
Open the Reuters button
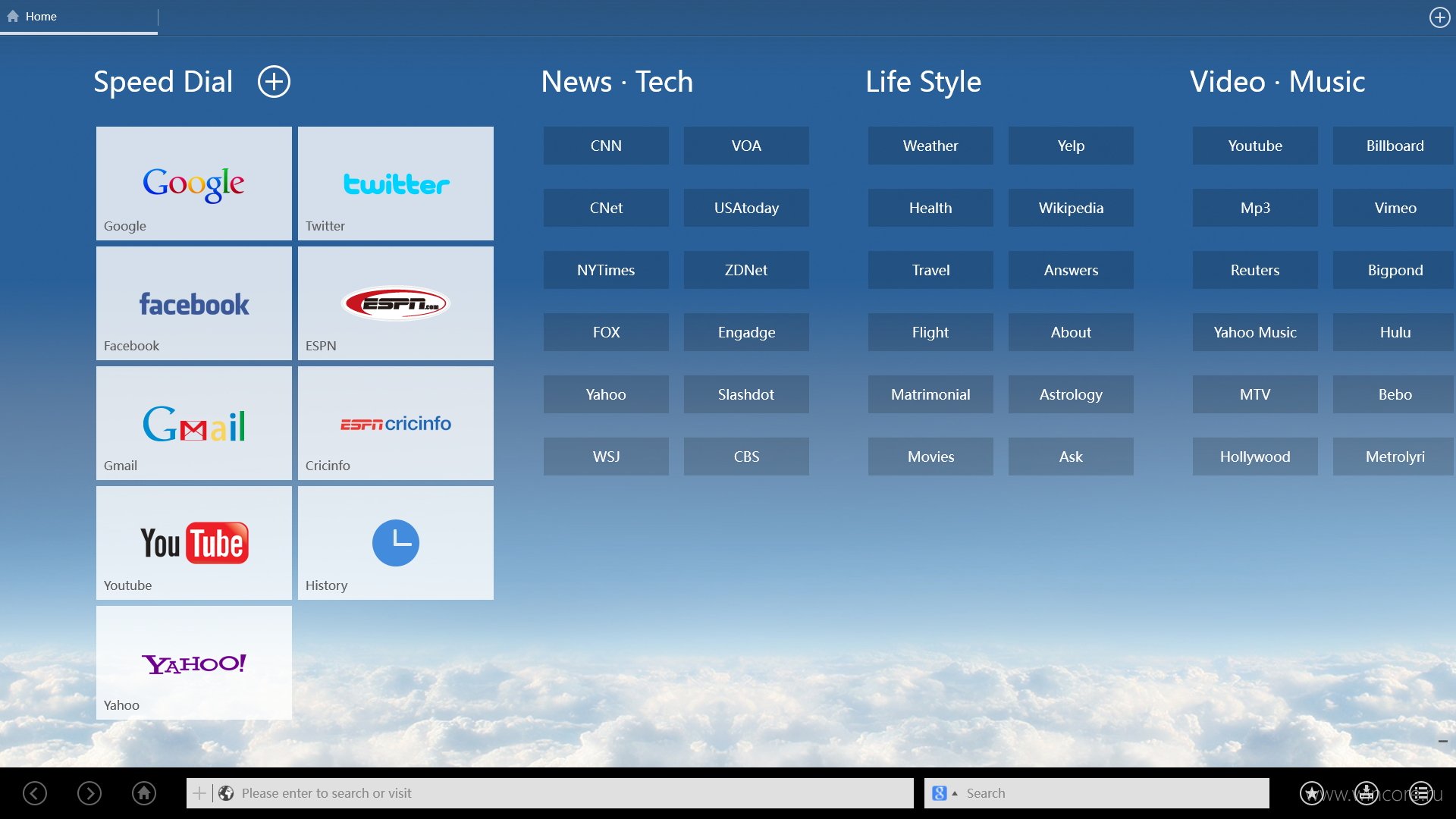click(x=1255, y=270)
